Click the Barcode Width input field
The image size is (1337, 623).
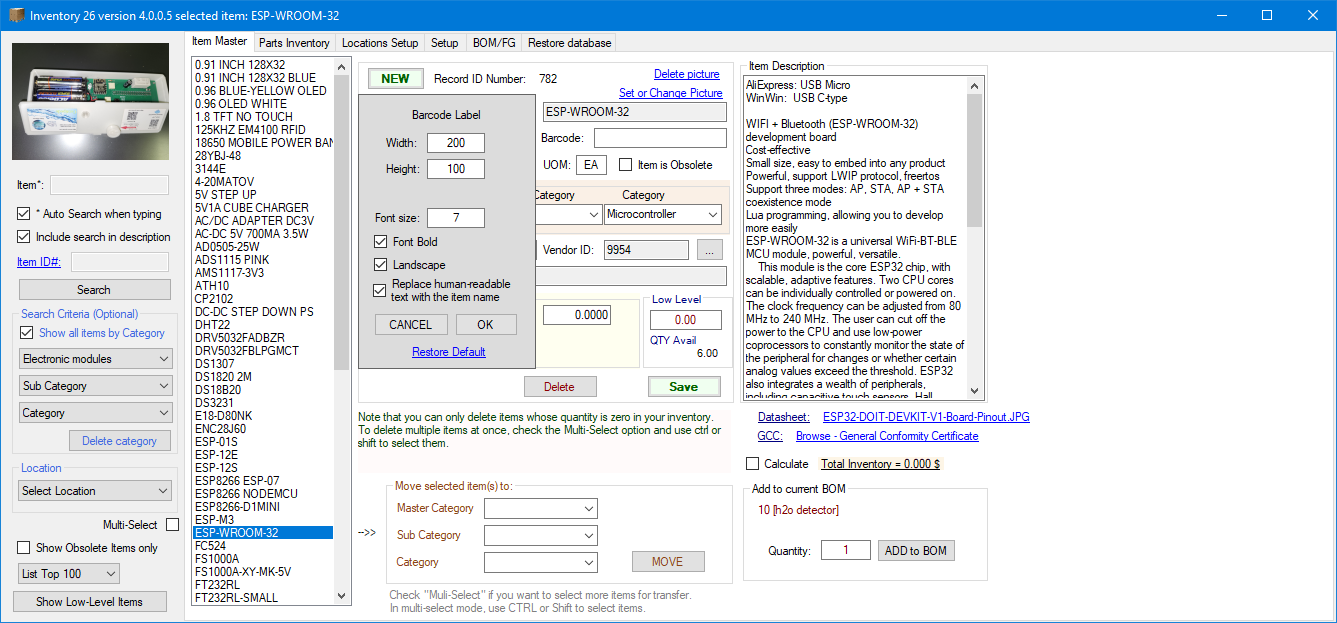pyautogui.click(x=456, y=143)
